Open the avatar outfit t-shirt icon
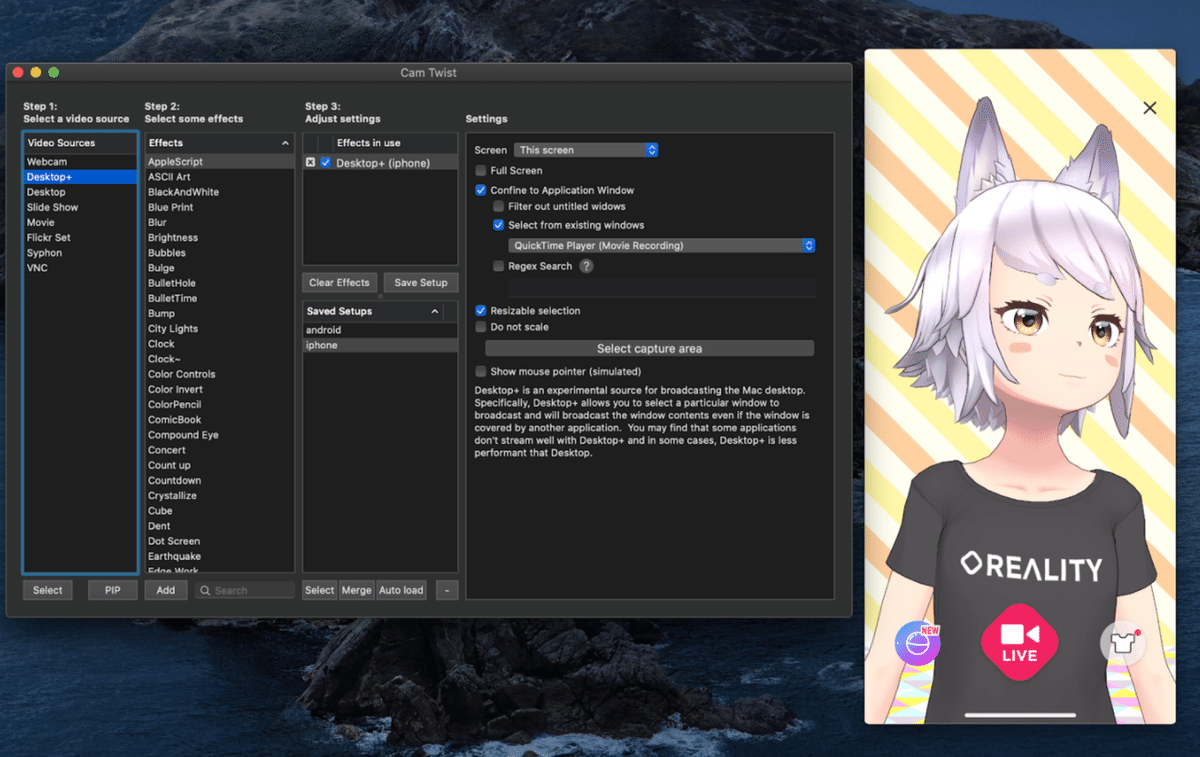This screenshot has width=1200, height=757. [x=1122, y=644]
